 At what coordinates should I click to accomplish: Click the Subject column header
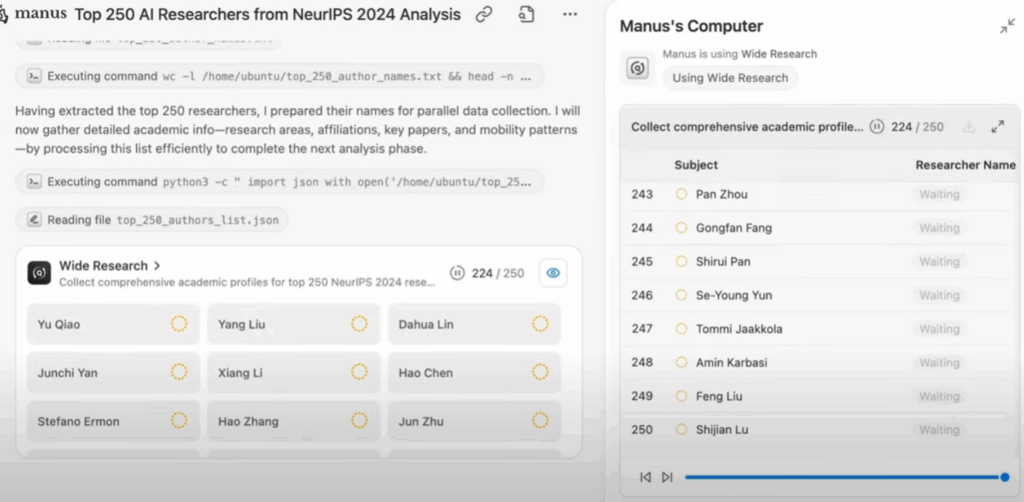pos(696,165)
